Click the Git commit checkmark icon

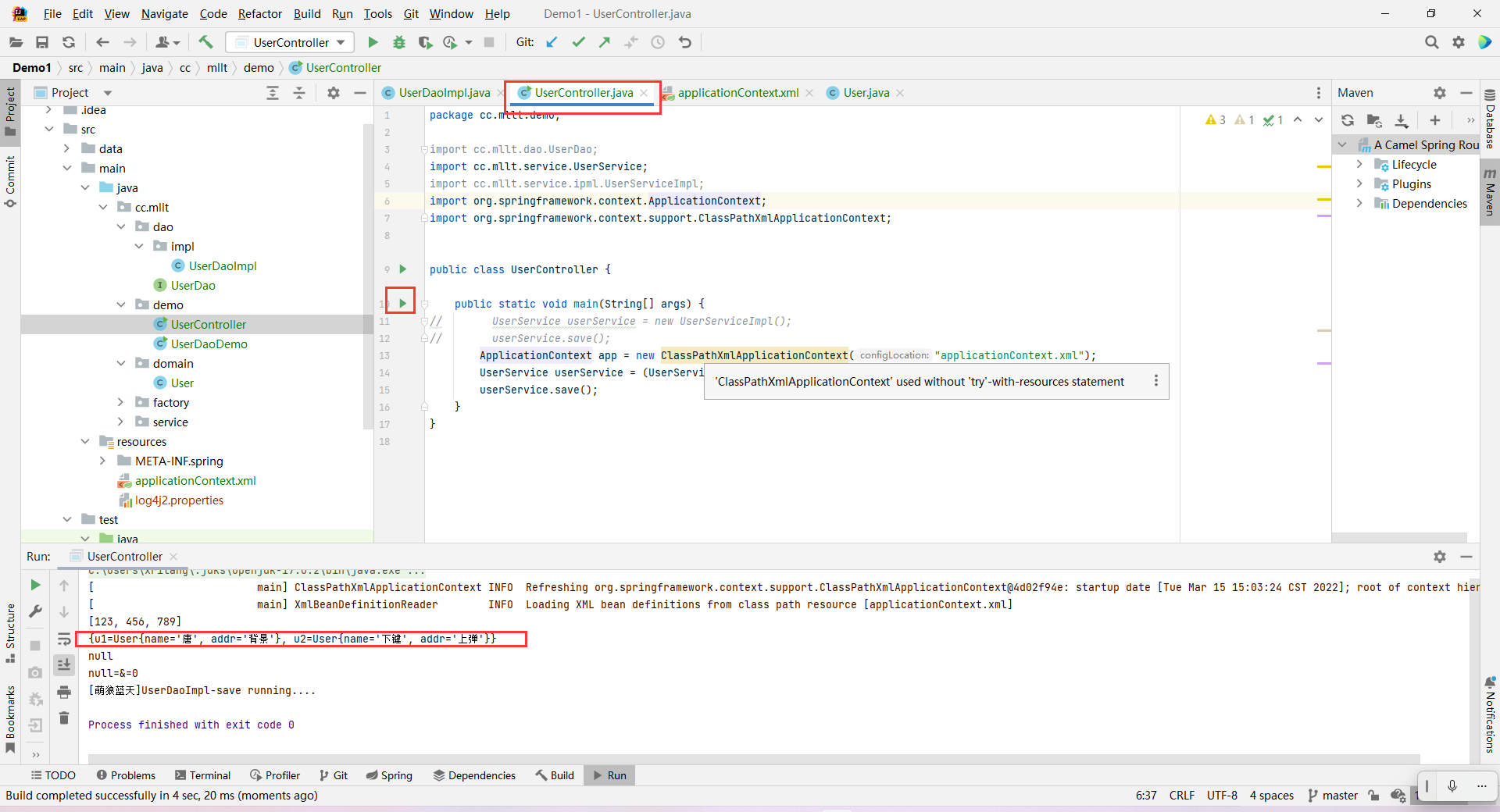[x=579, y=42]
